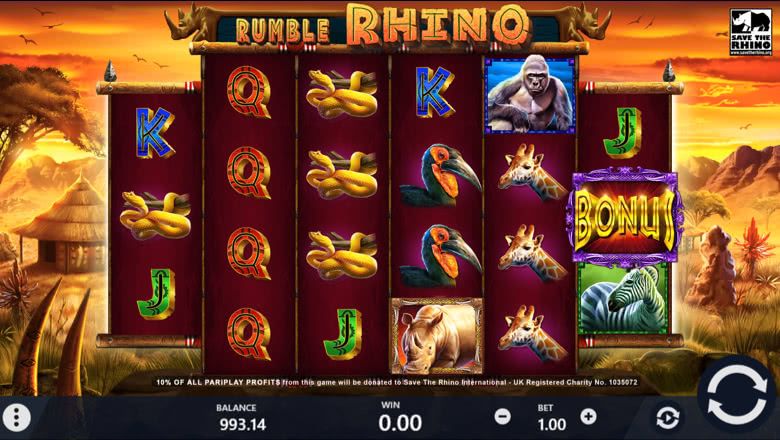Click the top giraffe symbol
Screen dimensions: 780x440
click(x=532, y=172)
